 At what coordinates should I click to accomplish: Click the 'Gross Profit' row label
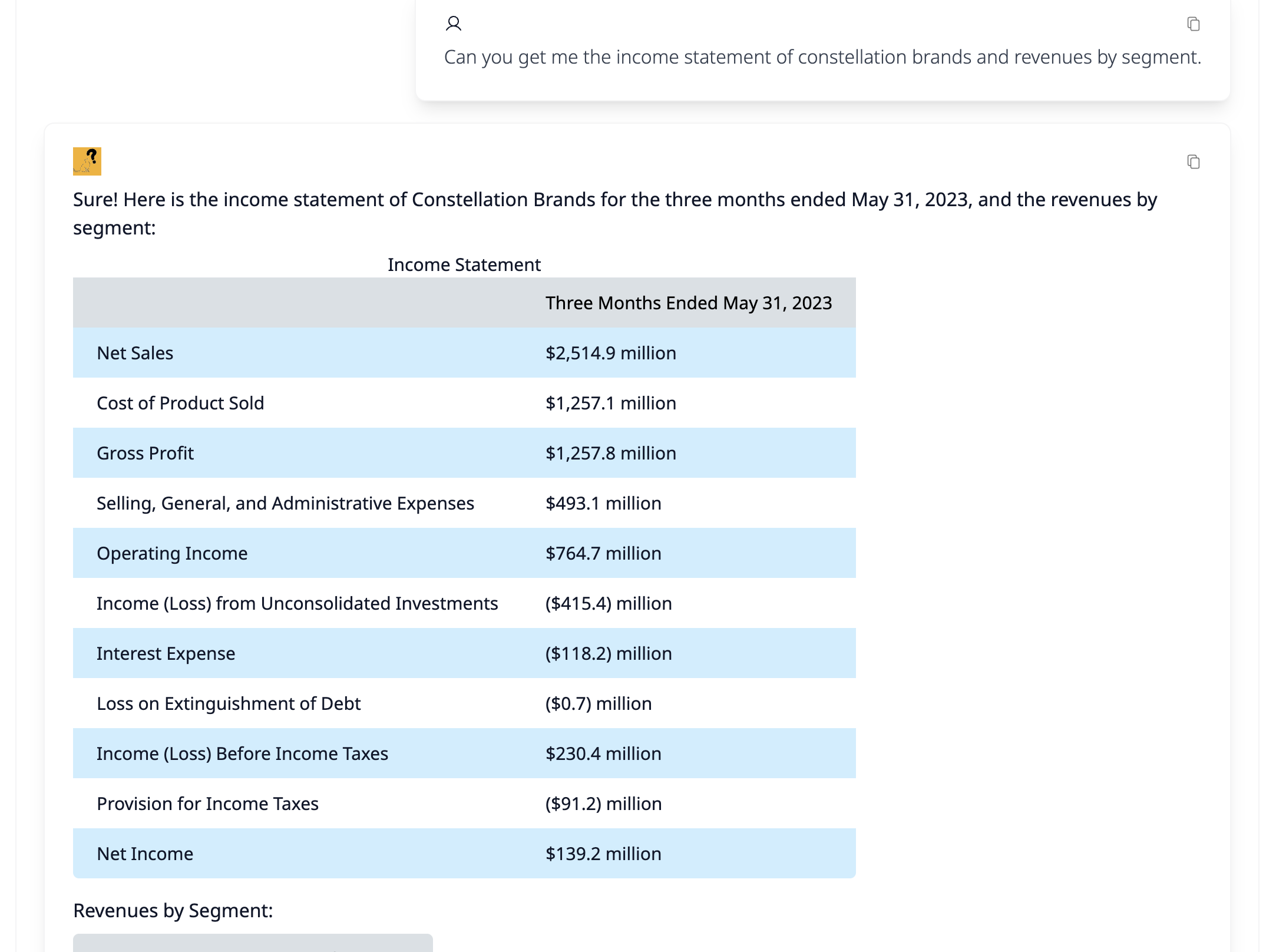pyautogui.click(x=145, y=453)
